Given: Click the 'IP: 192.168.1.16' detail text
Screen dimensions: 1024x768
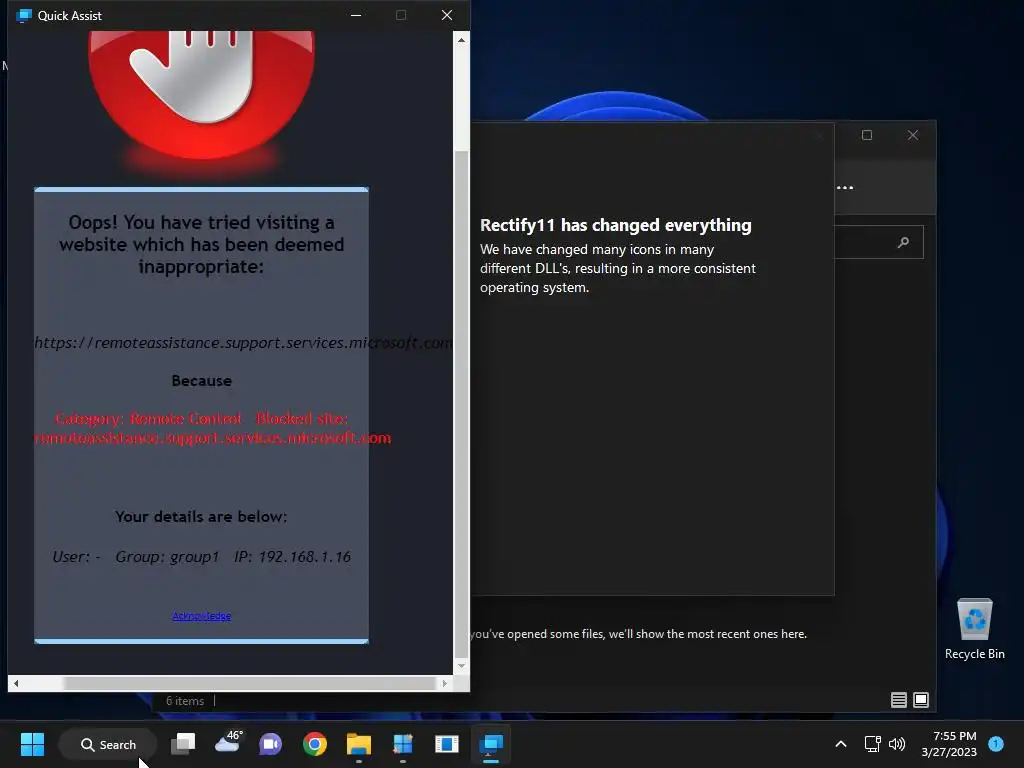Looking at the screenshot, I should [293, 557].
